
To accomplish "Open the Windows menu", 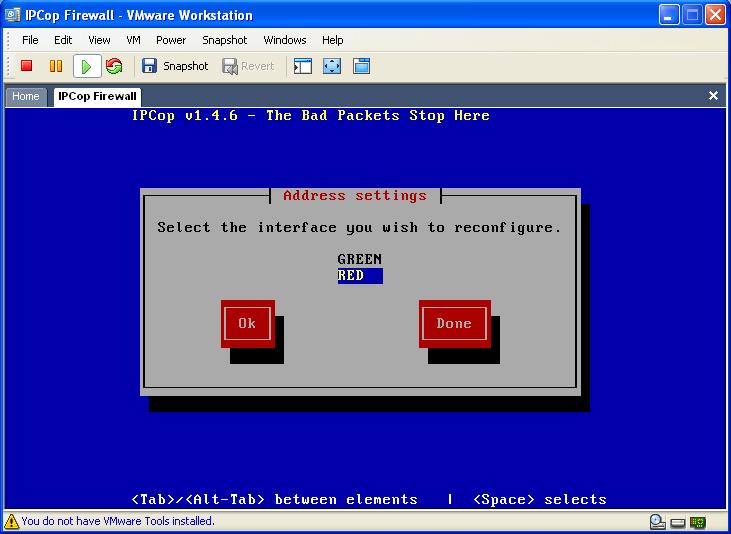I will (285, 40).
